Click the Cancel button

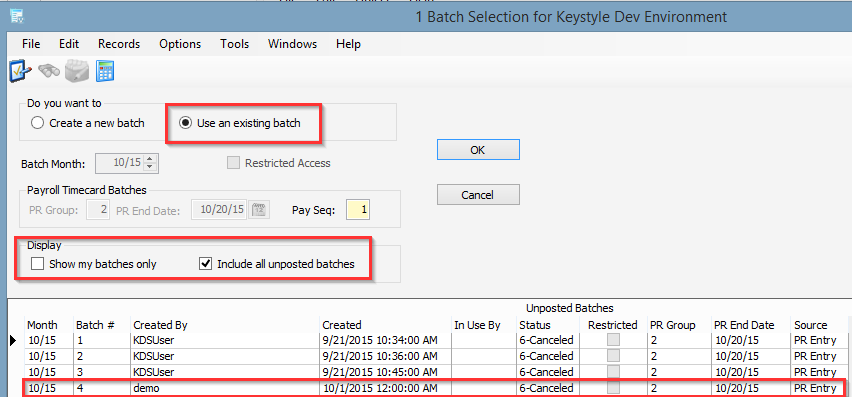click(478, 194)
